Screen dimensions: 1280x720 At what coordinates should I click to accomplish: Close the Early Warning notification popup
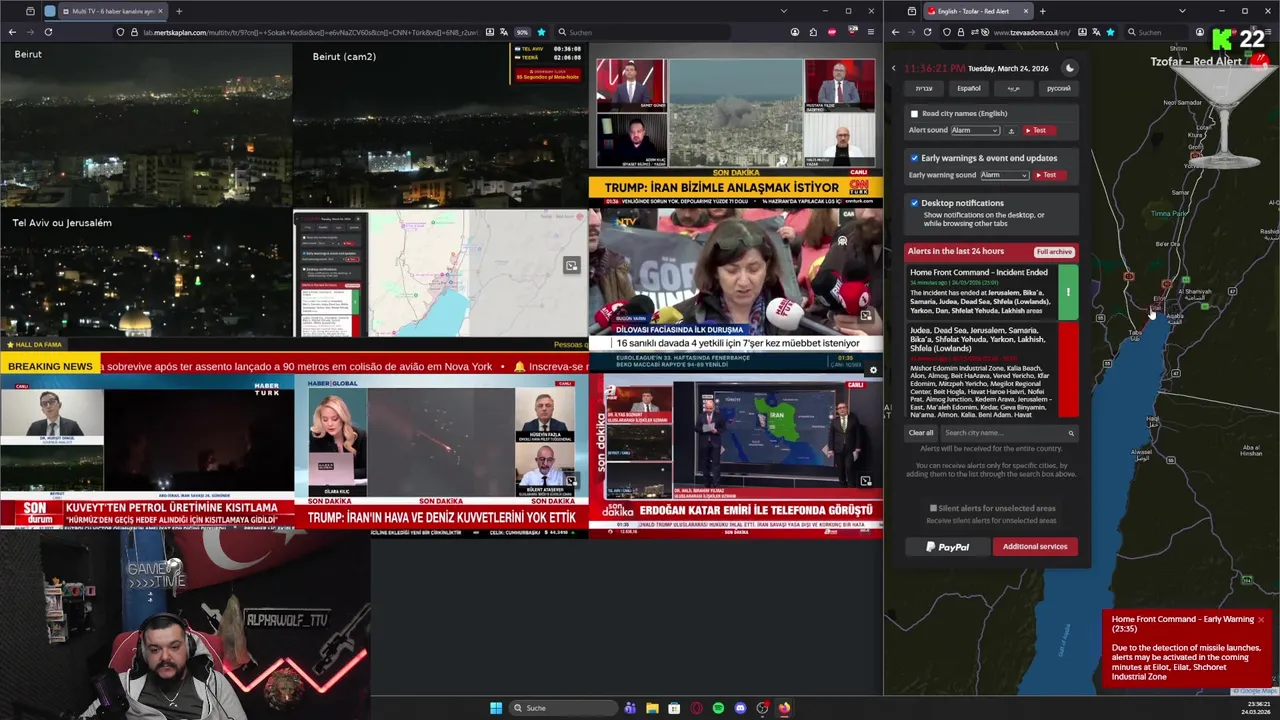(1261, 620)
